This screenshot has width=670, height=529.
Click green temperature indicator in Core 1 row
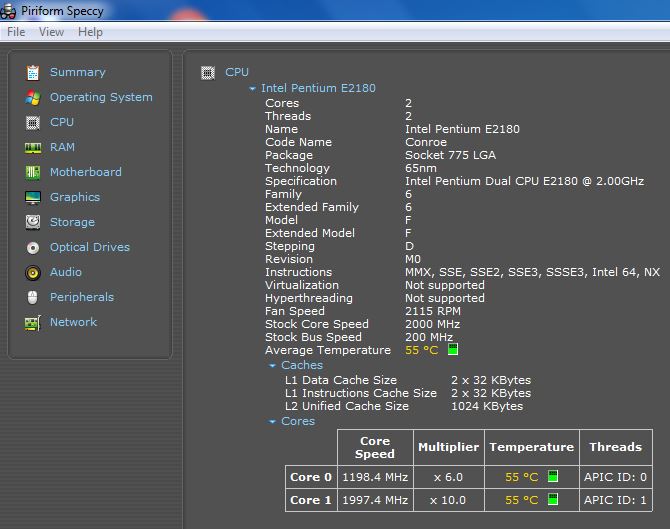553,499
